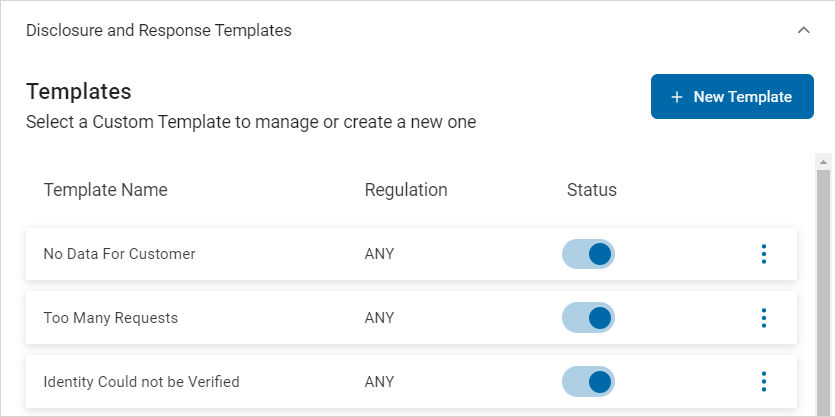Open the Identity Could not be Verified template
The height and width of the screenshot is (417, 836).
(x=141, y=382)
